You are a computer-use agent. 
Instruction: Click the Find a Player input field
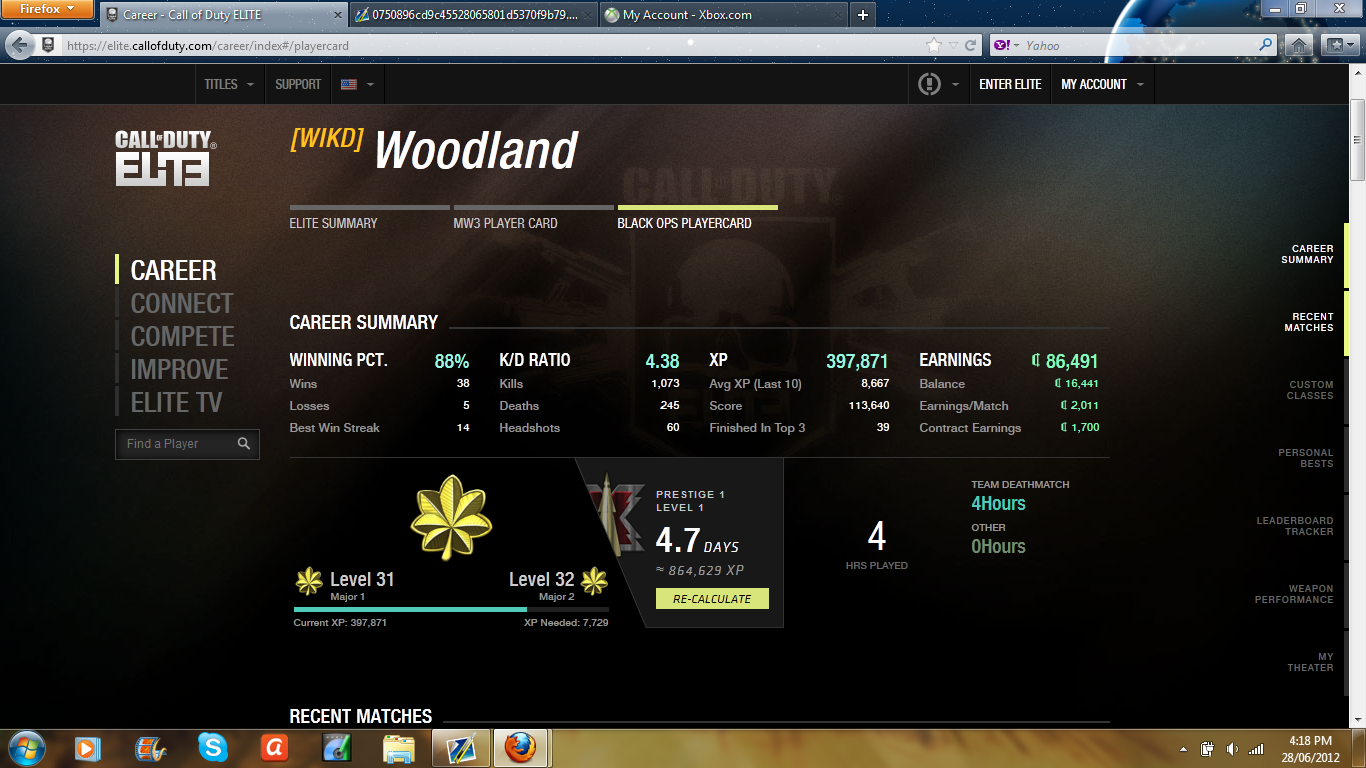click(188, 443)
